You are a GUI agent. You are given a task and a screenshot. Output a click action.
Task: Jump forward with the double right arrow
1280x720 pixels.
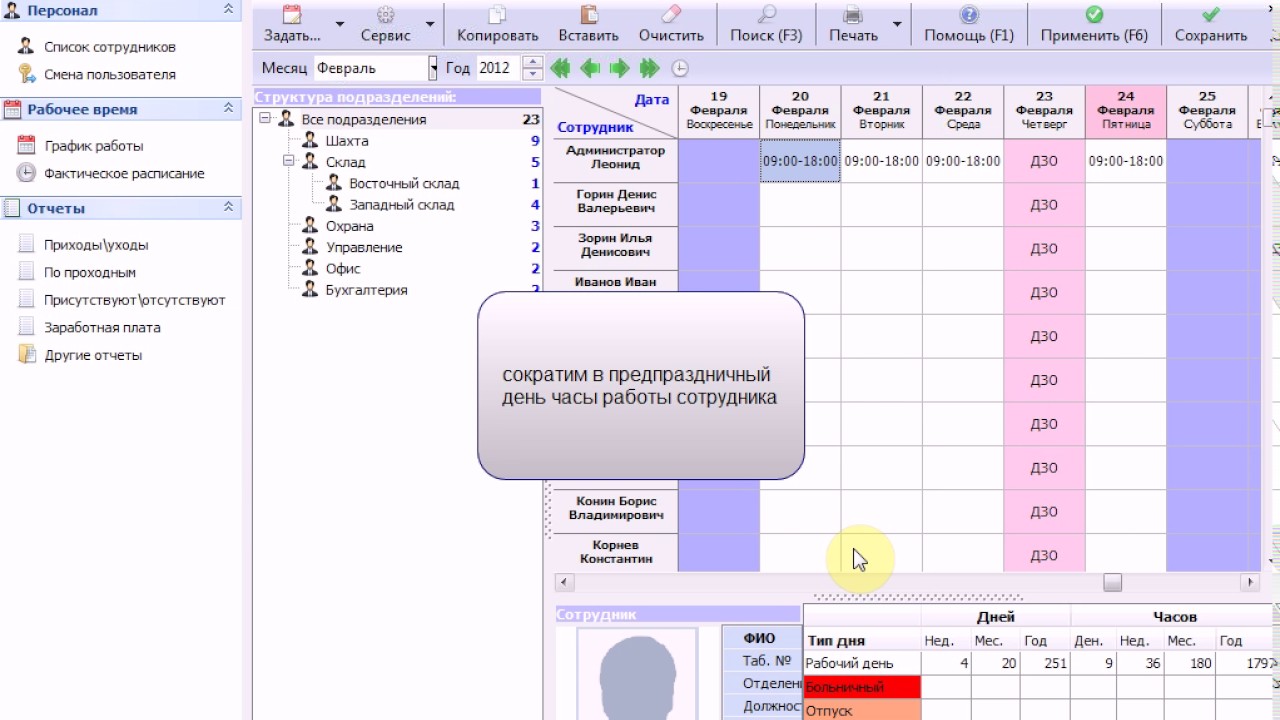click(x=650, y=68)
